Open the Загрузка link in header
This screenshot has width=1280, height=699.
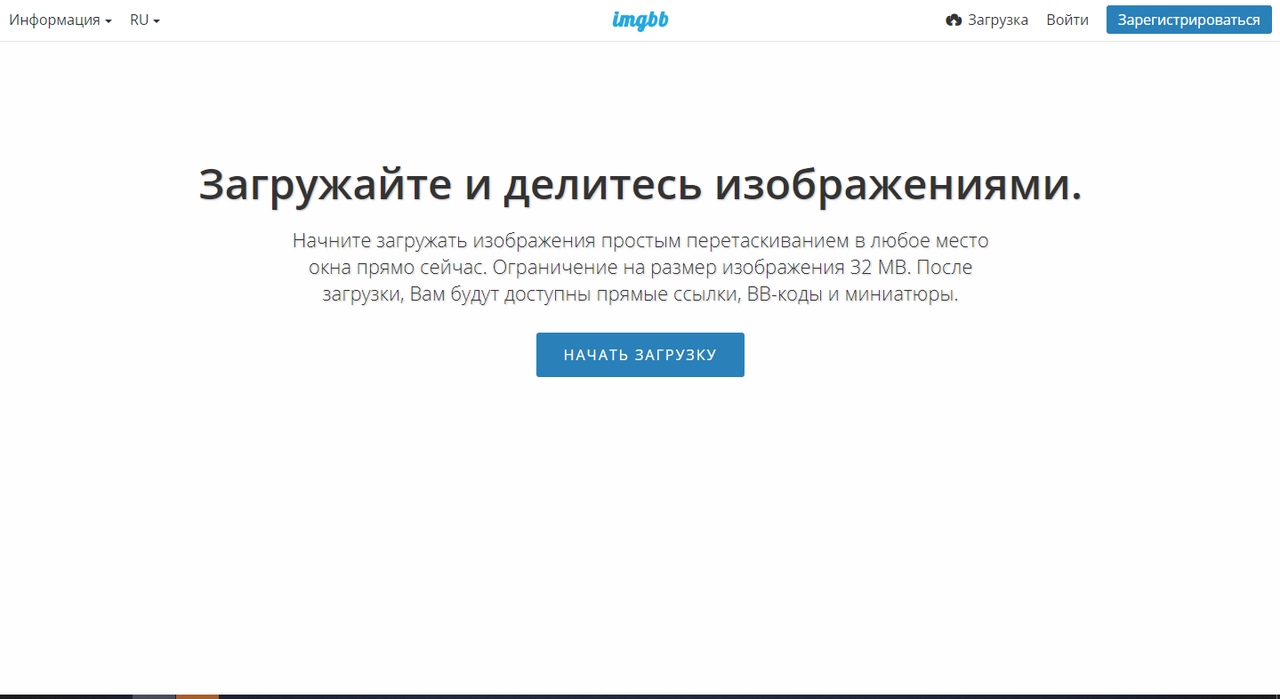[987, 20]
